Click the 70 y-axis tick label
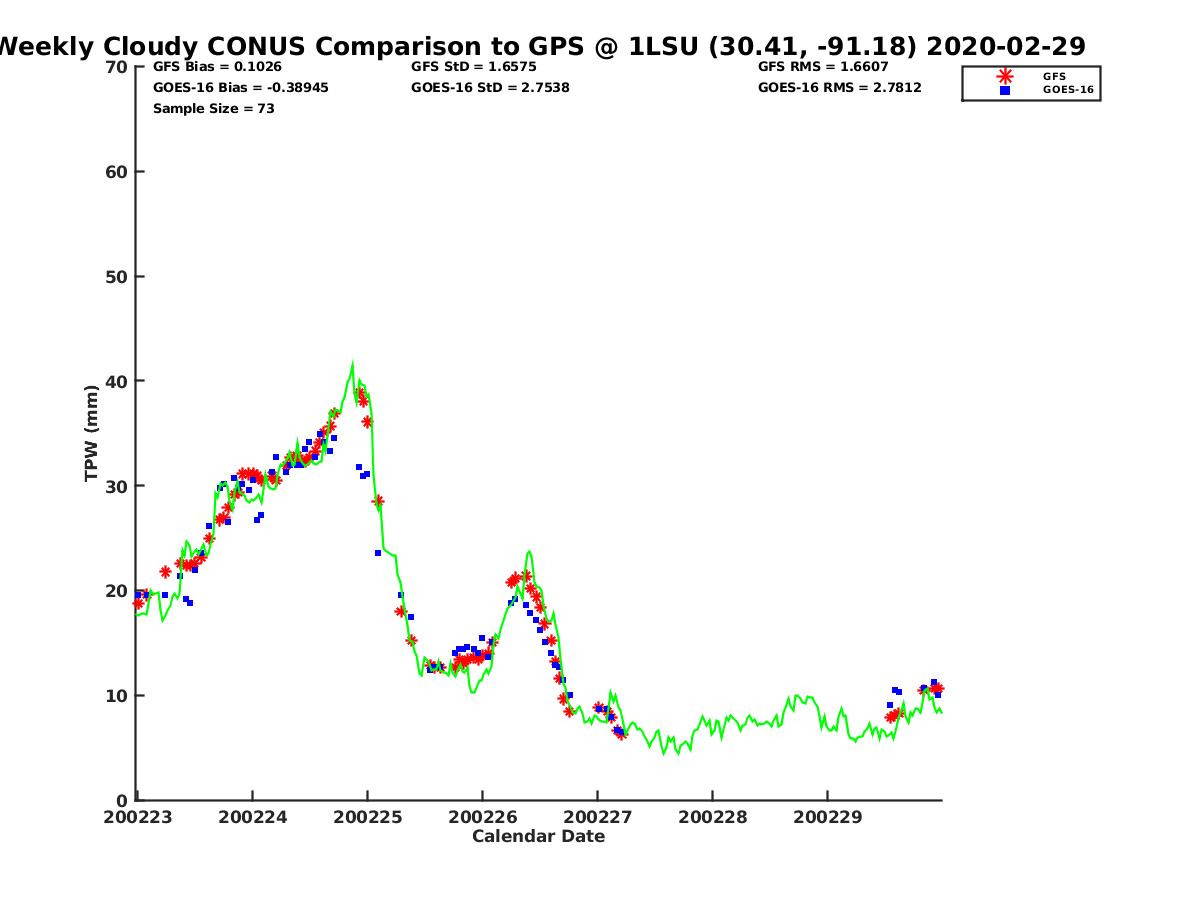 click(x=116, y=67)
